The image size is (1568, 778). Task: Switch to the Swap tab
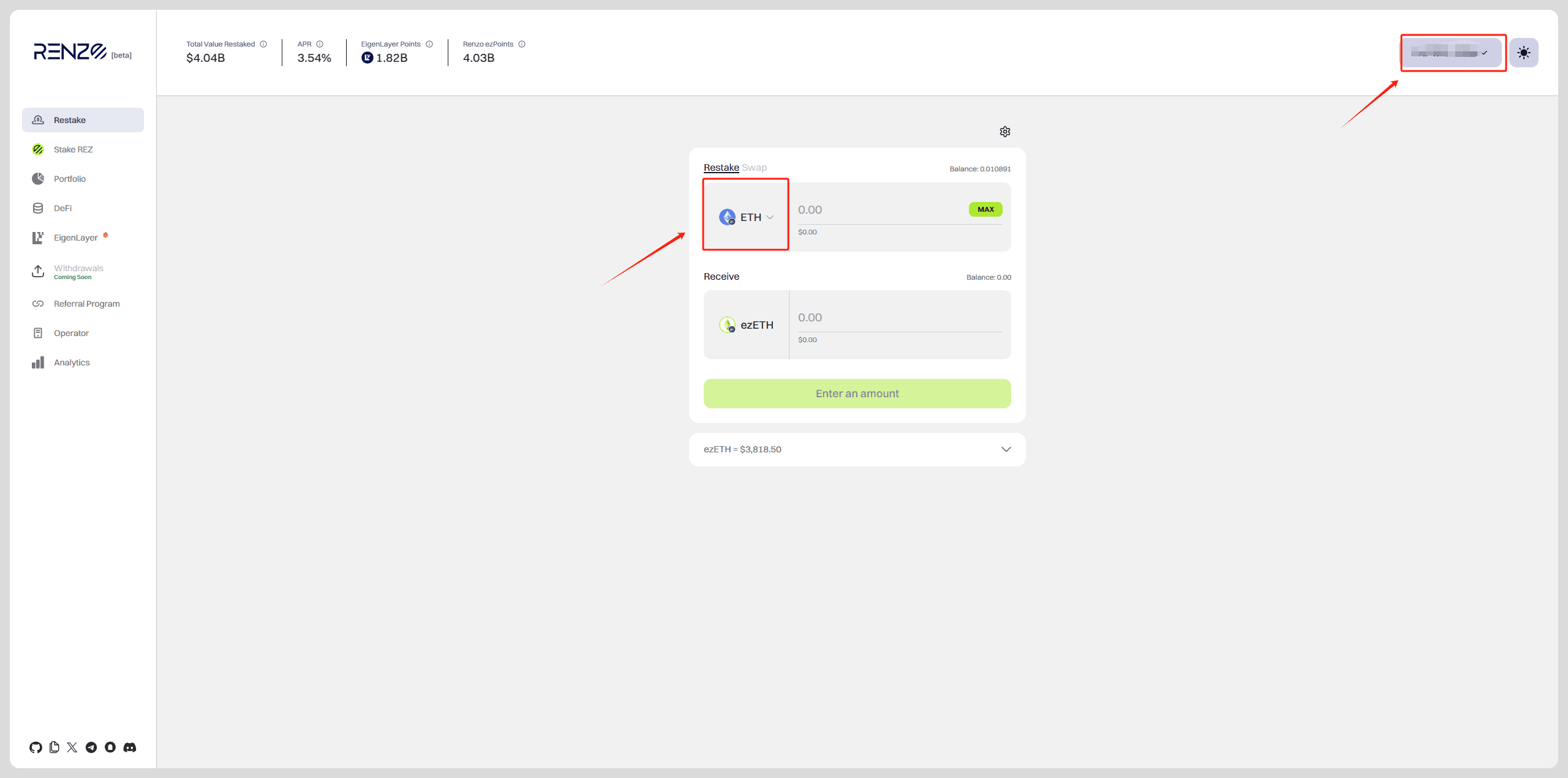click(x=754, y=168)
